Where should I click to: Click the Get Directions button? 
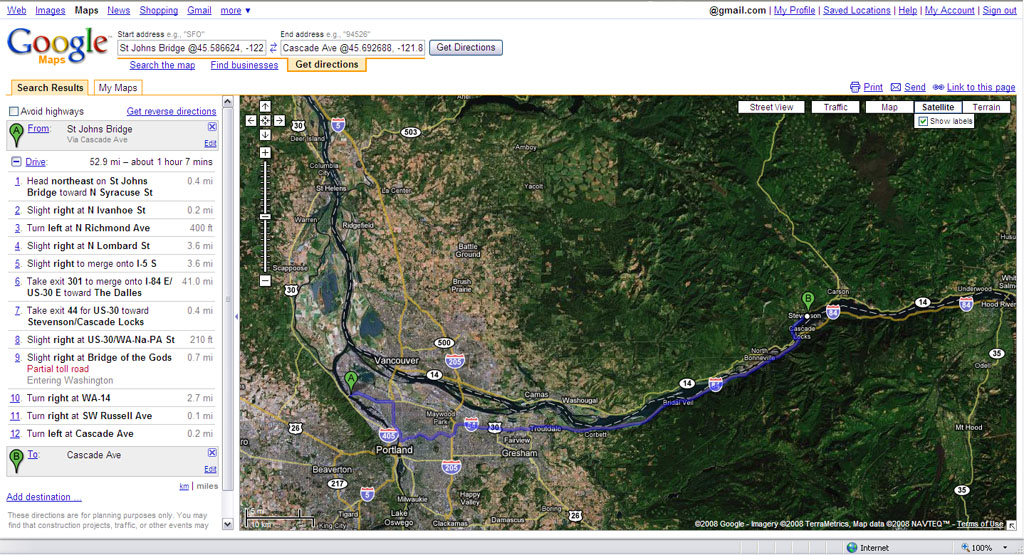coord(466,48)
